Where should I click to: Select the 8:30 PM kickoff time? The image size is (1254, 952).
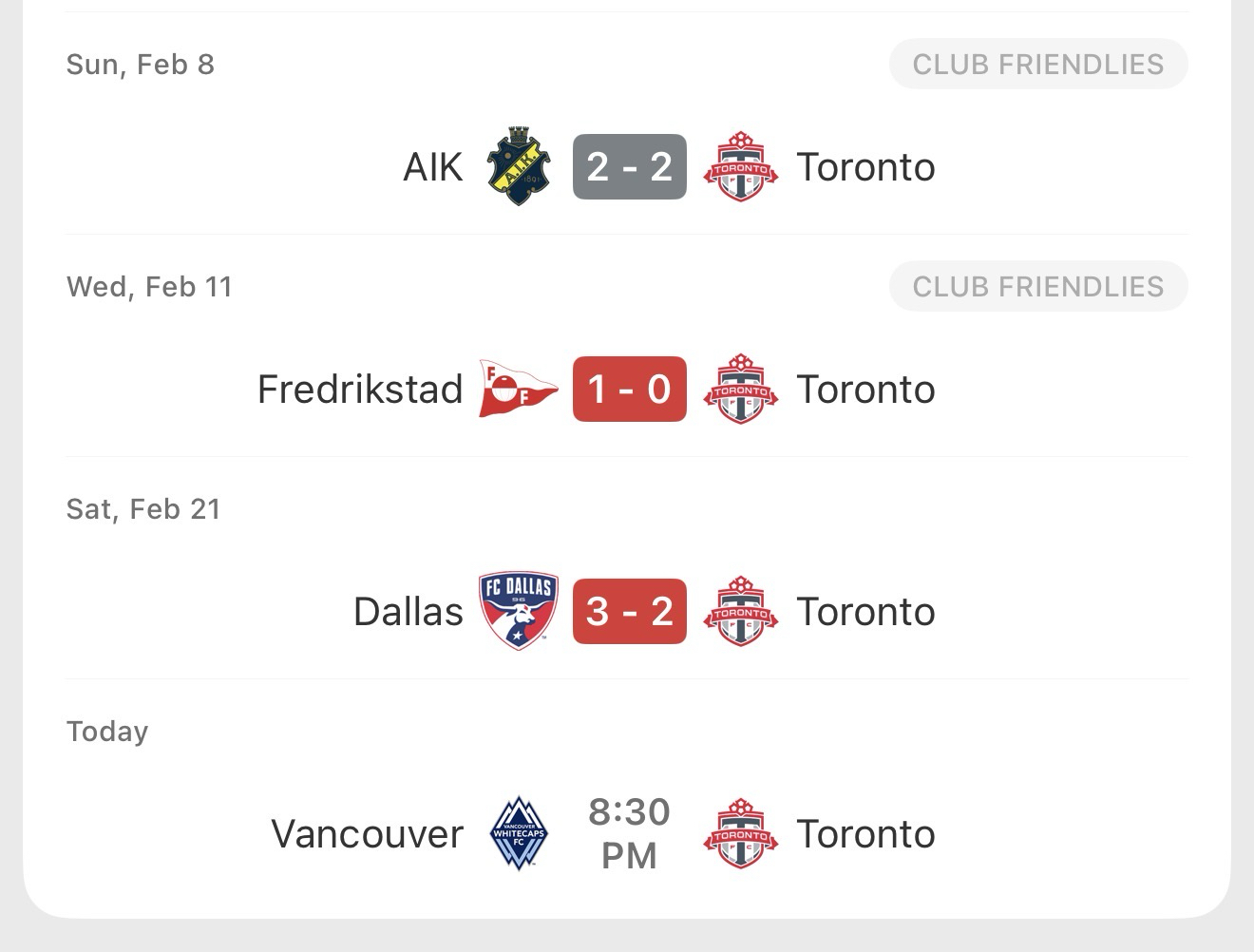click(629, 833)
